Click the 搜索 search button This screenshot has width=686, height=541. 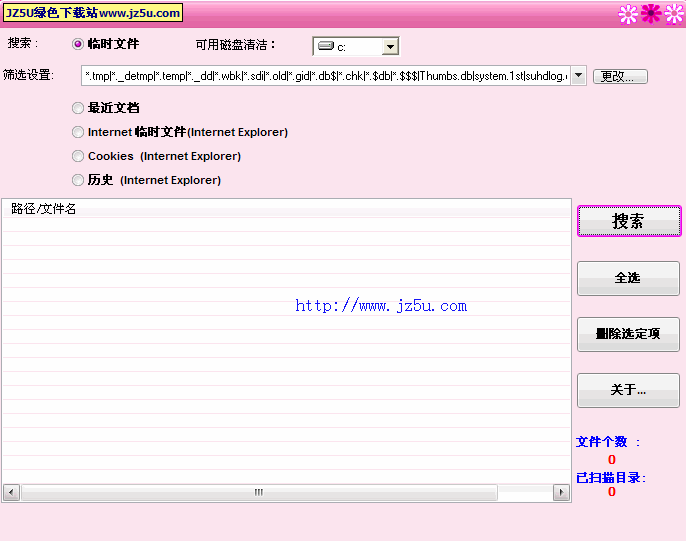[629, 221]
